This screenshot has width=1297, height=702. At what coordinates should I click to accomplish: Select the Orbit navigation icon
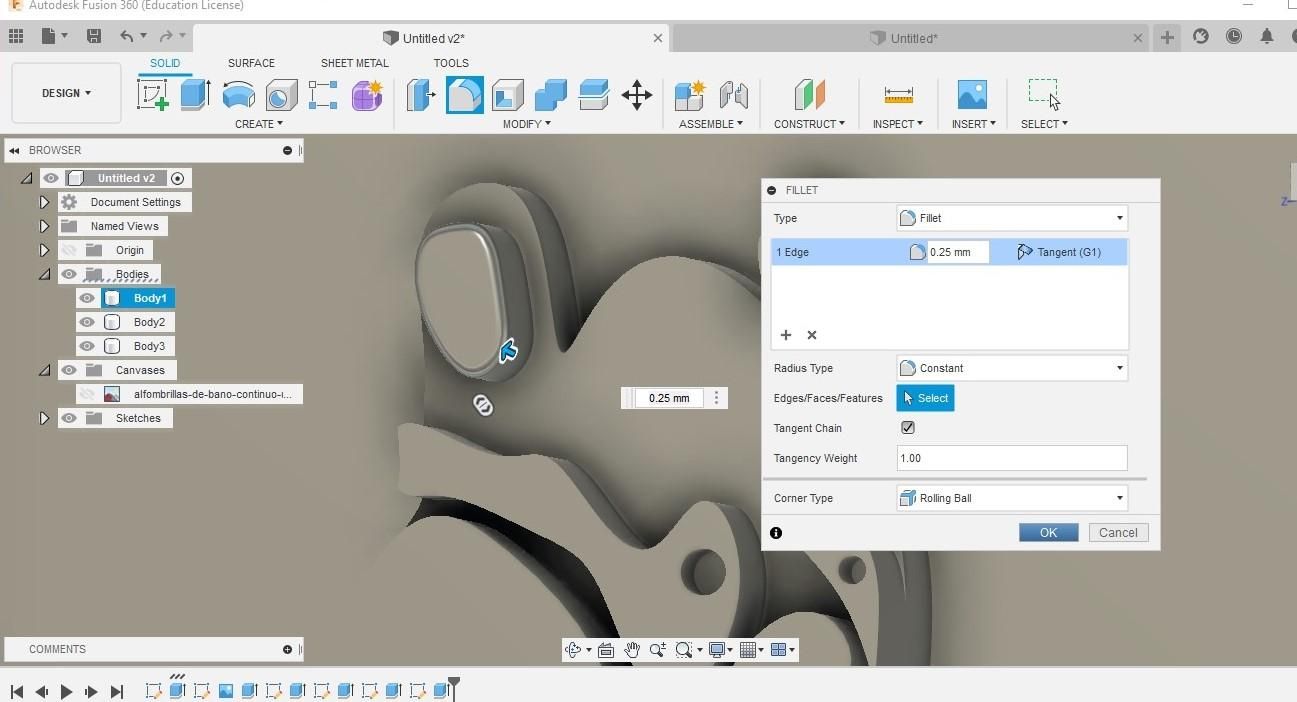(x=573, y=650)
